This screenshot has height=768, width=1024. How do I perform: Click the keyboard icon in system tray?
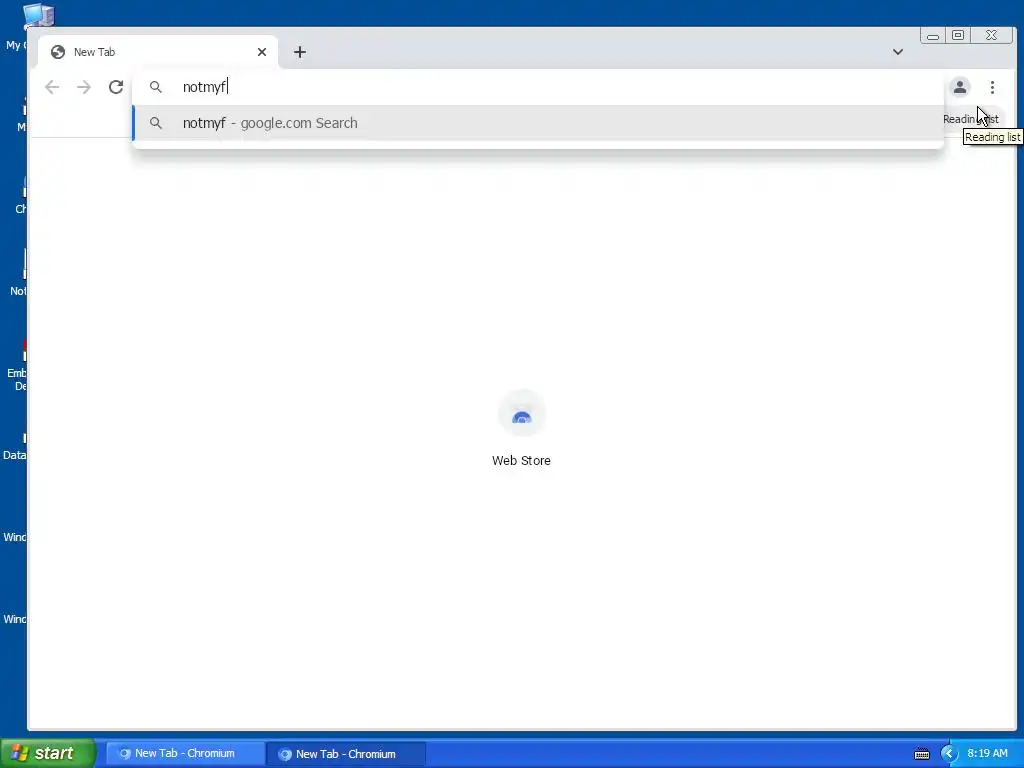pyautogui.click(x=922, y=754)
